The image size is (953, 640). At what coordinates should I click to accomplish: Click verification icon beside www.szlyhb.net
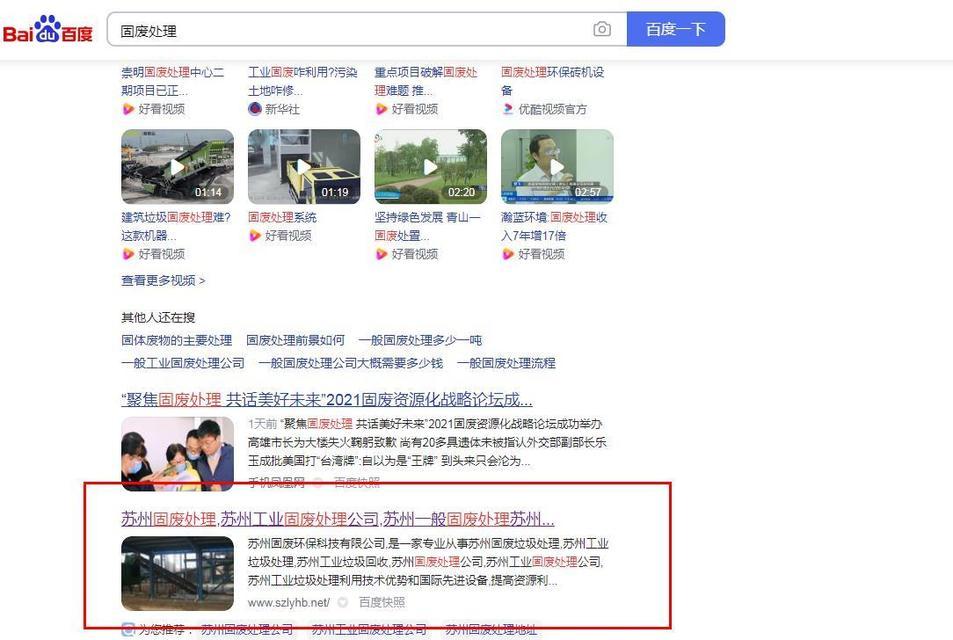[x=343, y=602]
